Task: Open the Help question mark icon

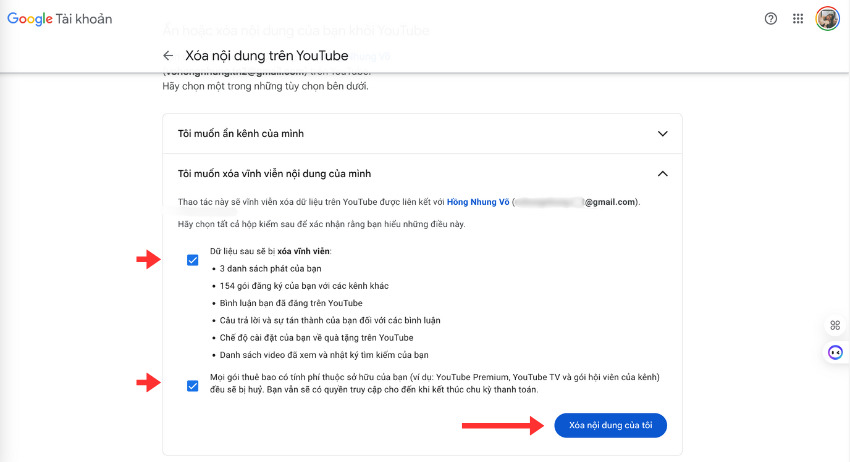Action: pyautogui.click(x=770, y=19)
